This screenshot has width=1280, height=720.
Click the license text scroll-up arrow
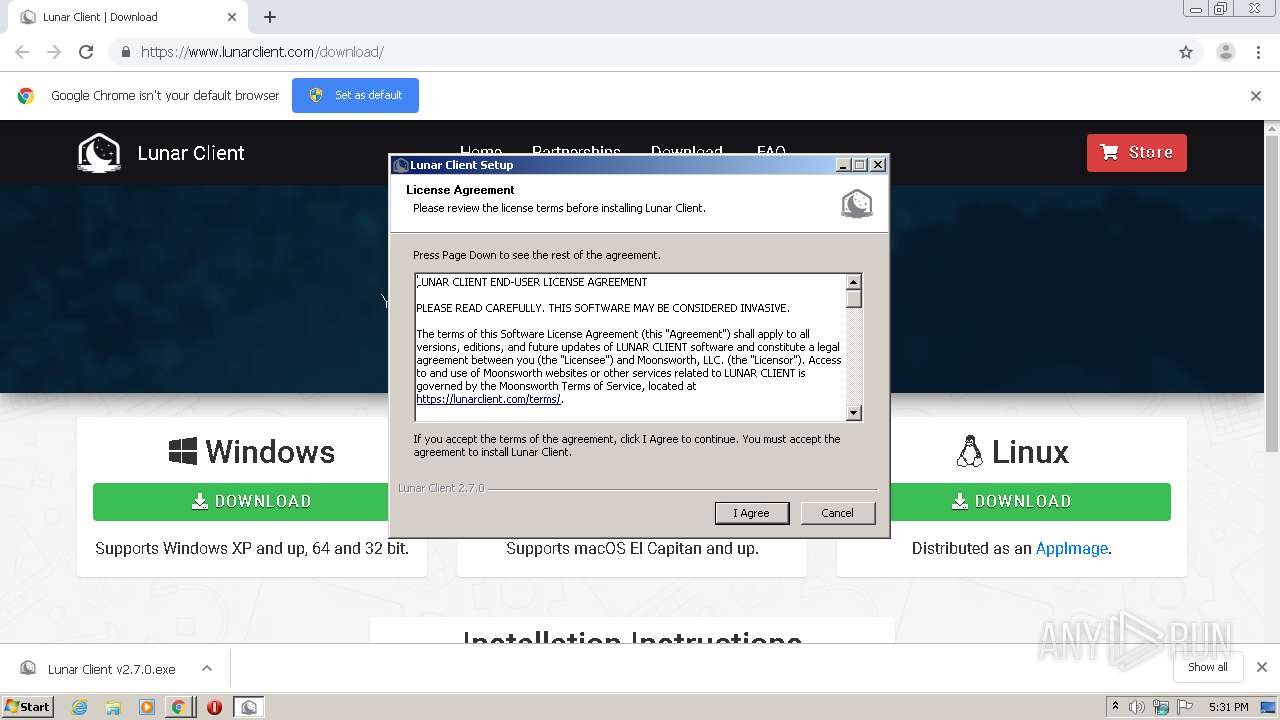[854, 282]
